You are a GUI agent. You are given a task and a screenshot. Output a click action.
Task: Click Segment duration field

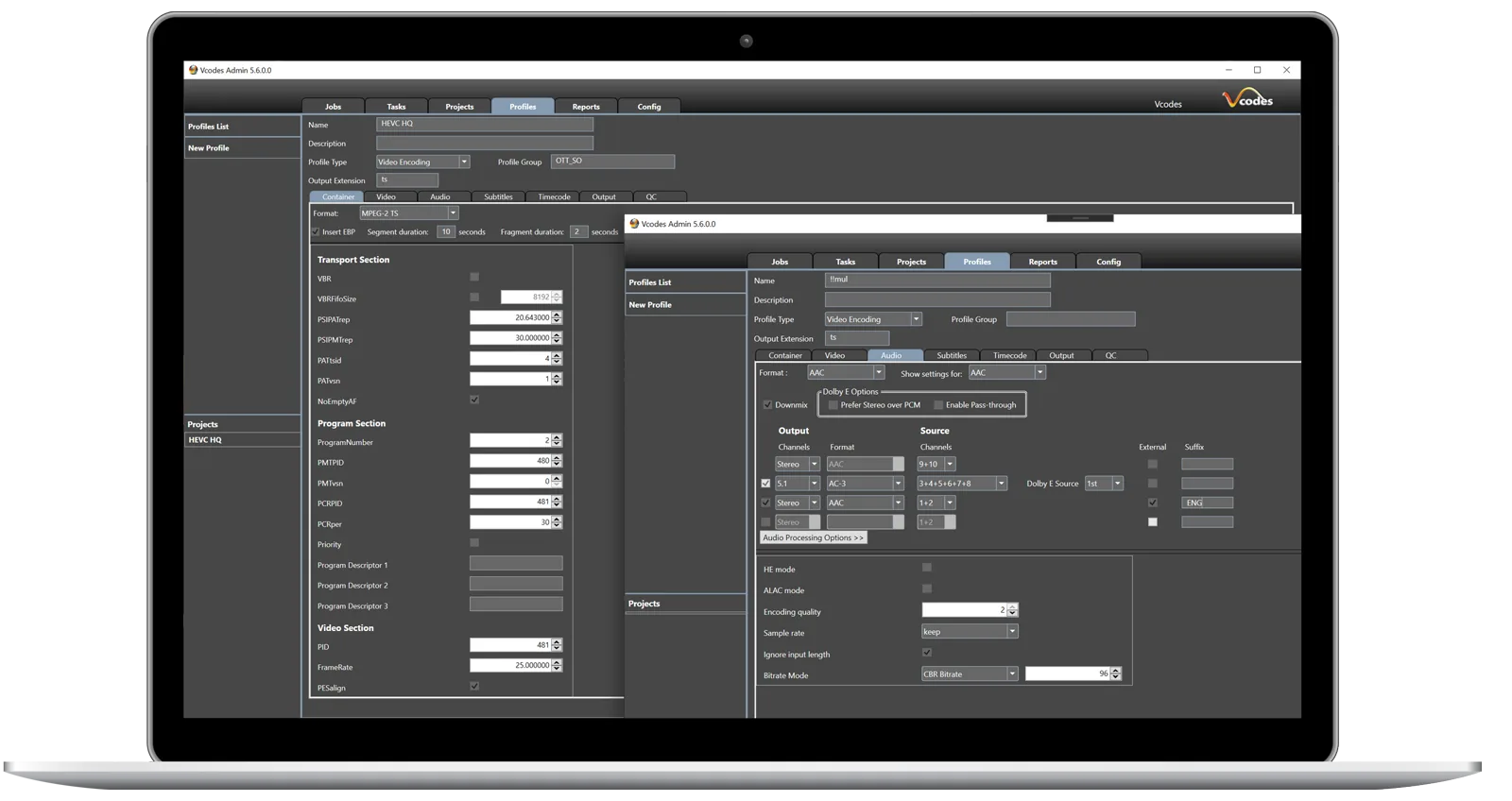pos(445,231)
